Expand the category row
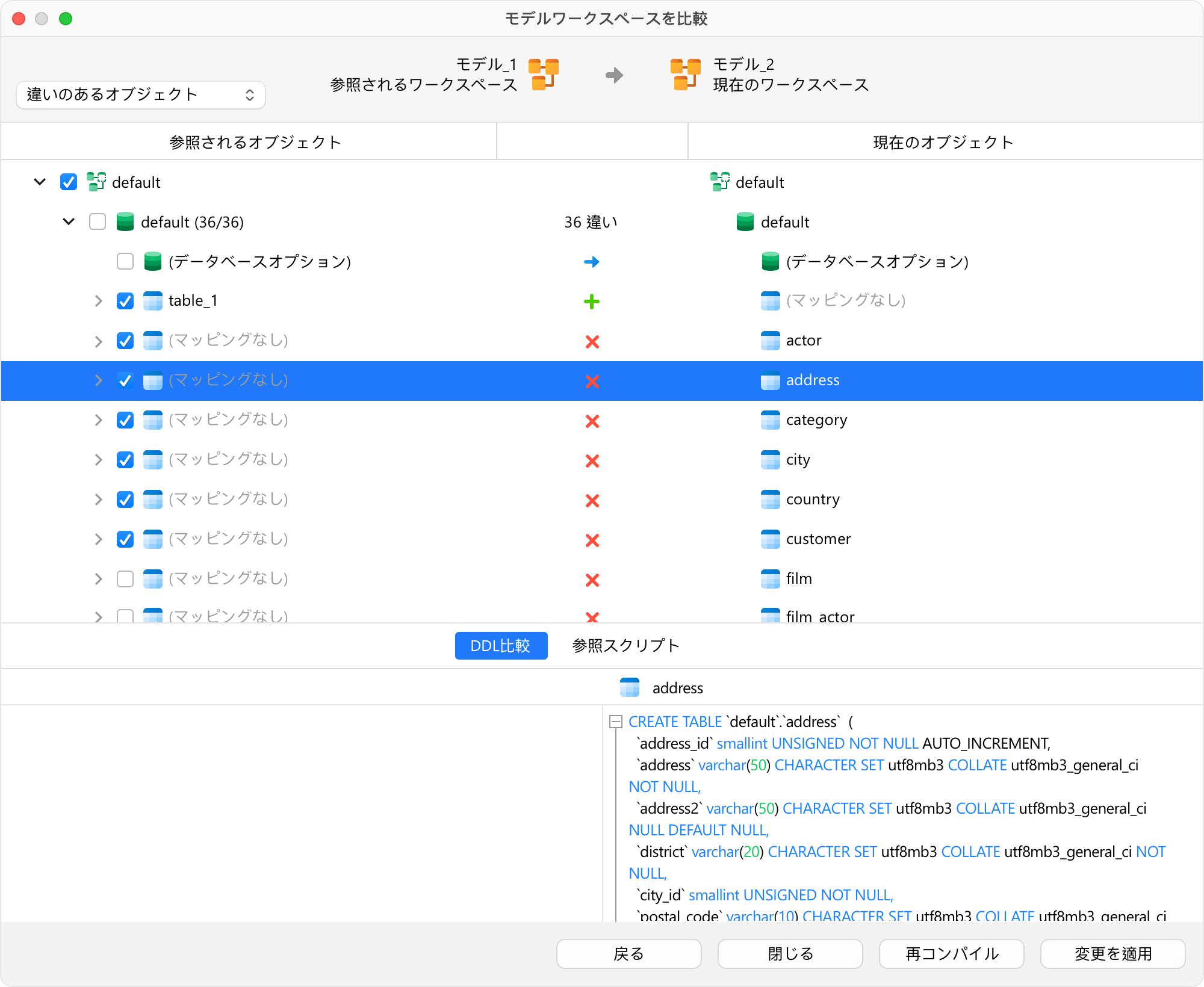 point(99,420)
